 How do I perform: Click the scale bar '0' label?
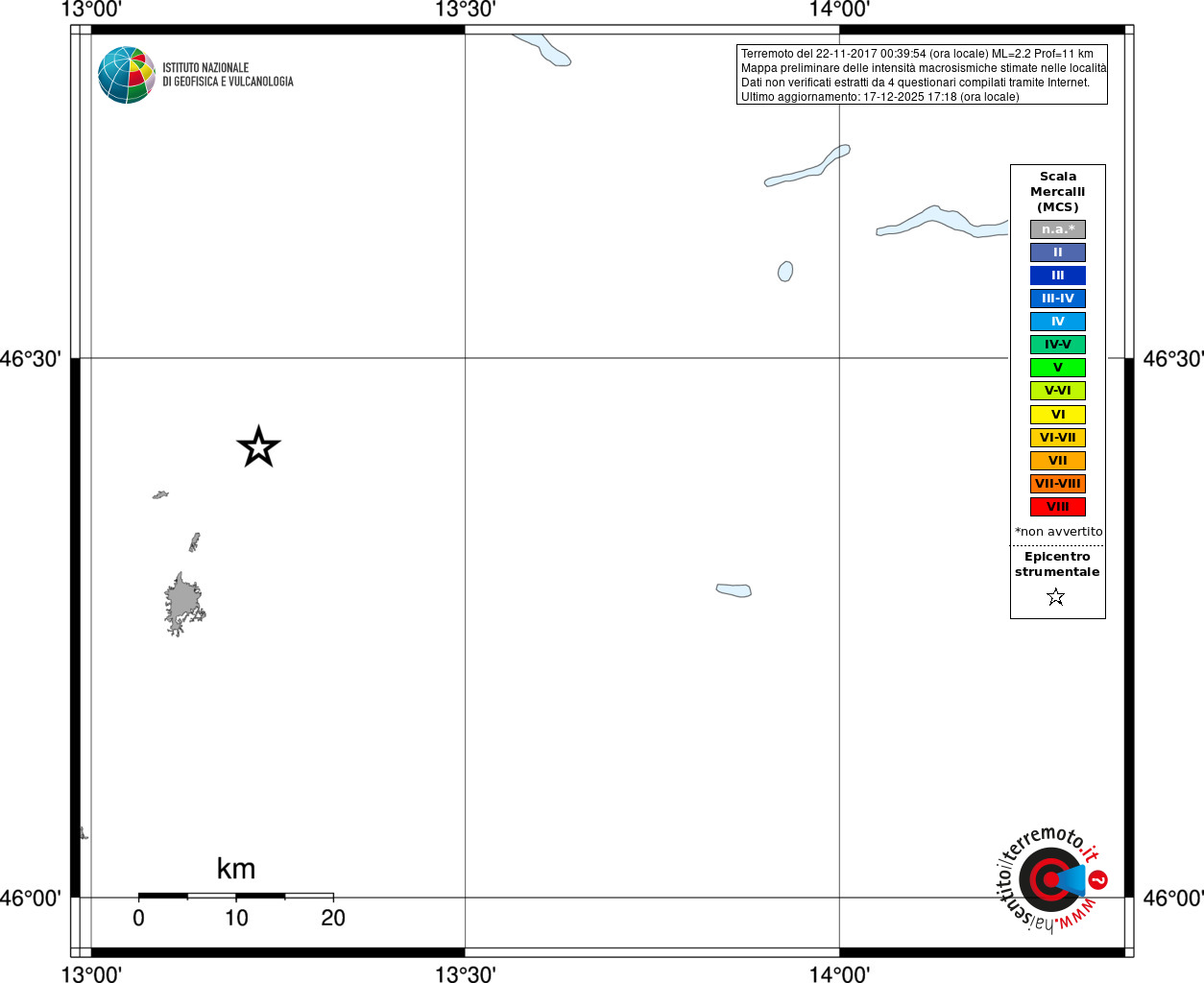[x=139, y=919]
